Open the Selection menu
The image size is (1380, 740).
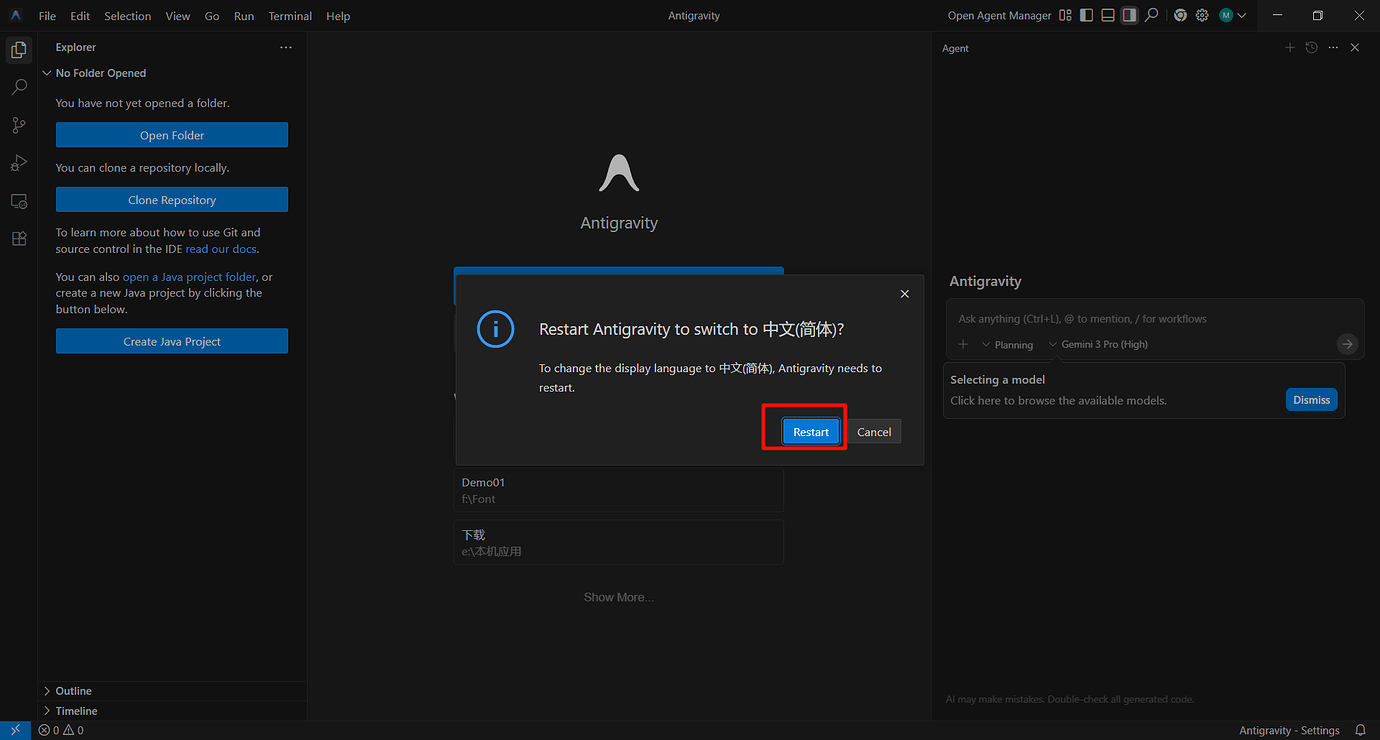[127, 16]
